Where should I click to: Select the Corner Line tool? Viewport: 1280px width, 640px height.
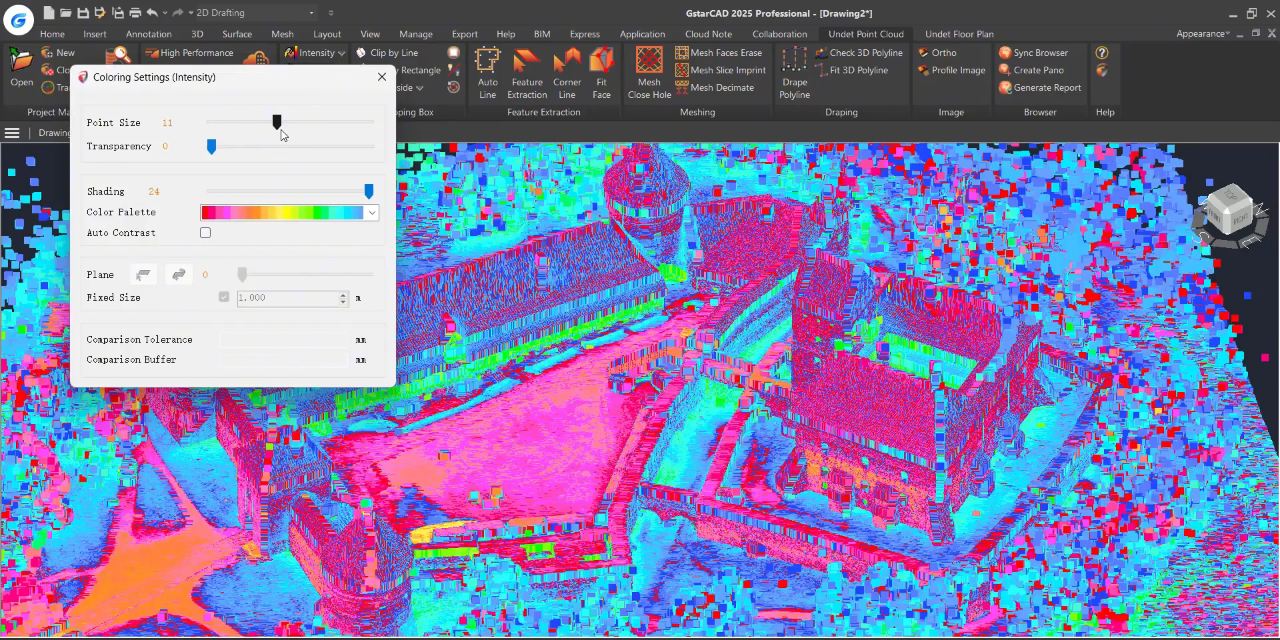[567, 73]
